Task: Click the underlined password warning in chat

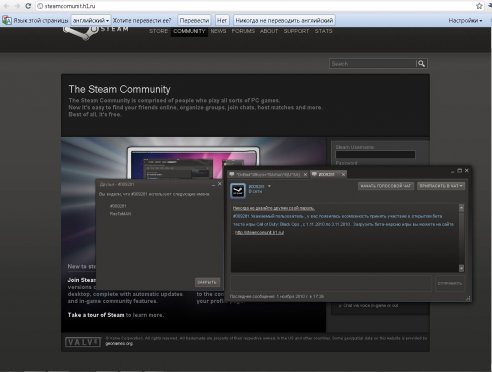Action: 274,208
